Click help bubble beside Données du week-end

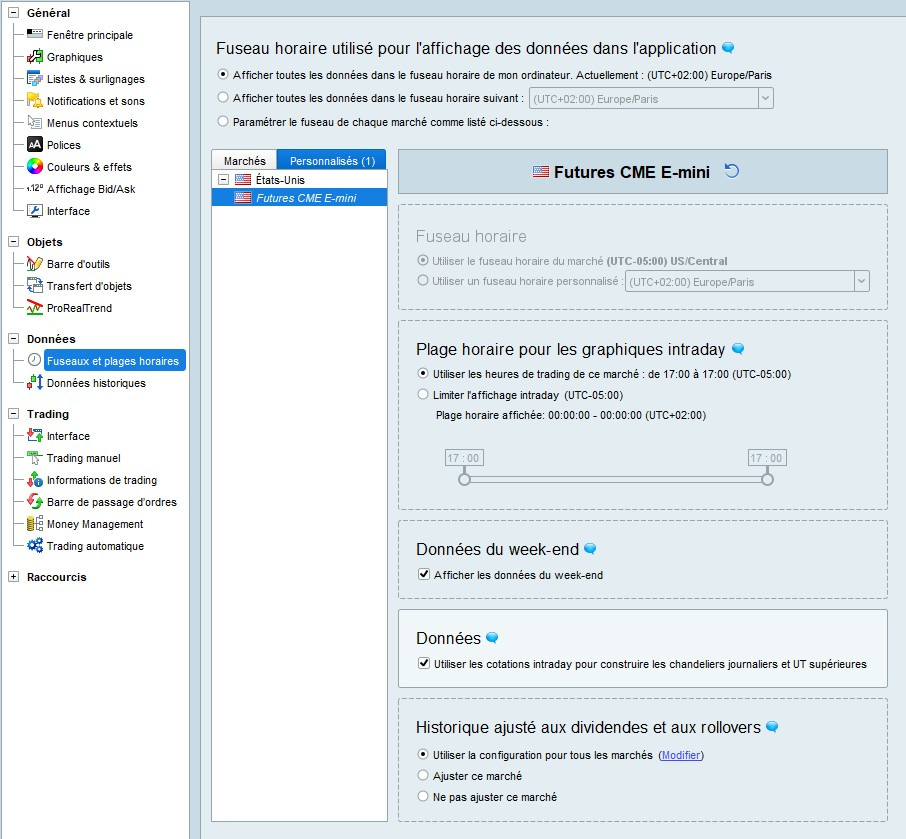pyautogui.click(x=590, y=548)
